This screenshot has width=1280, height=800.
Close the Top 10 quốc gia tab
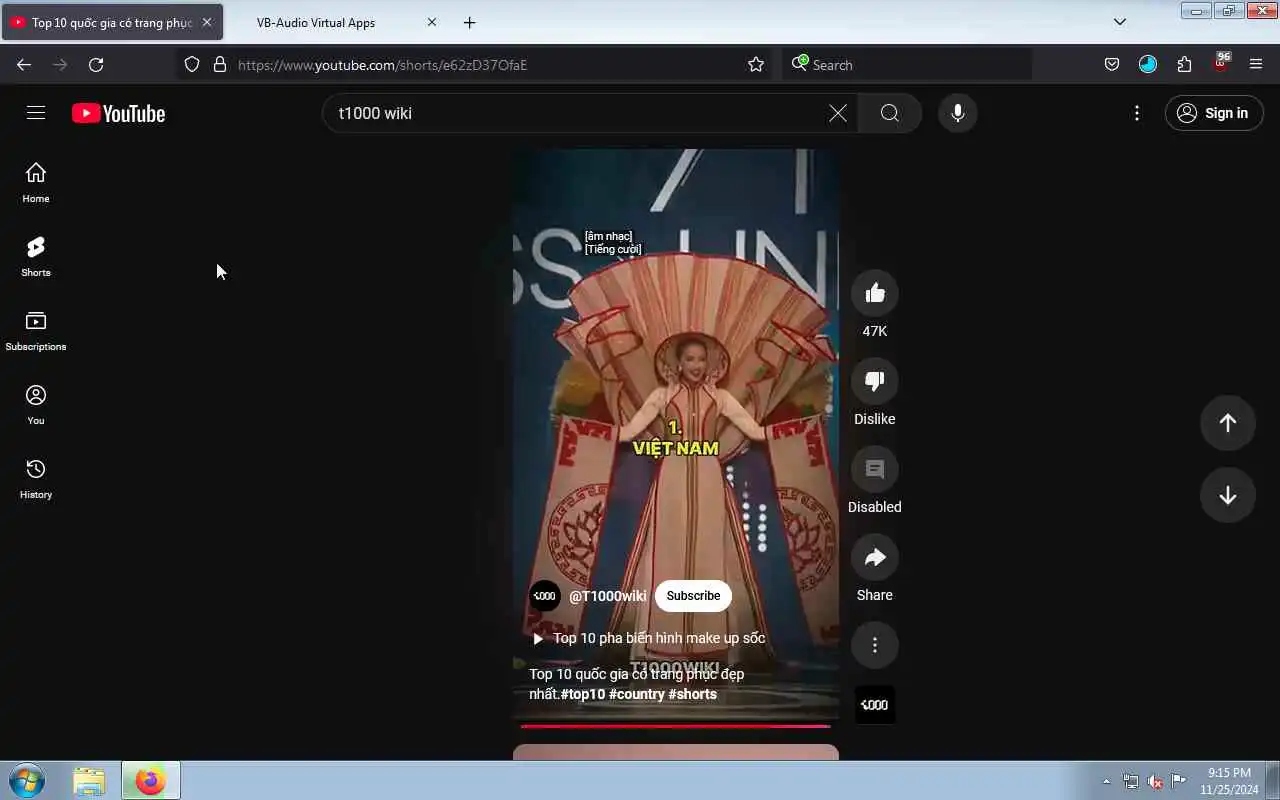(207, 22)
